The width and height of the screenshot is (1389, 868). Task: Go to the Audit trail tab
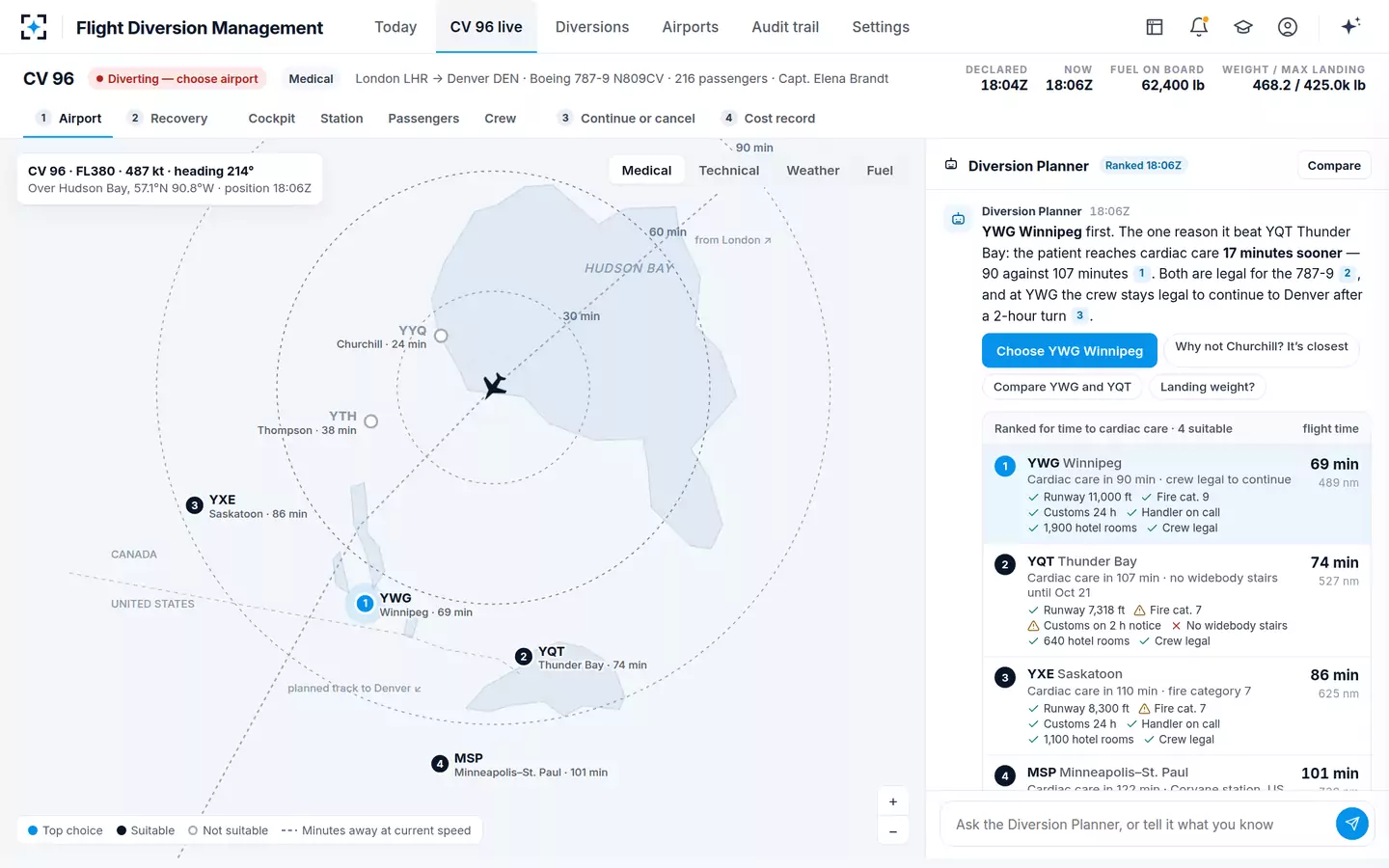(785, 27)
